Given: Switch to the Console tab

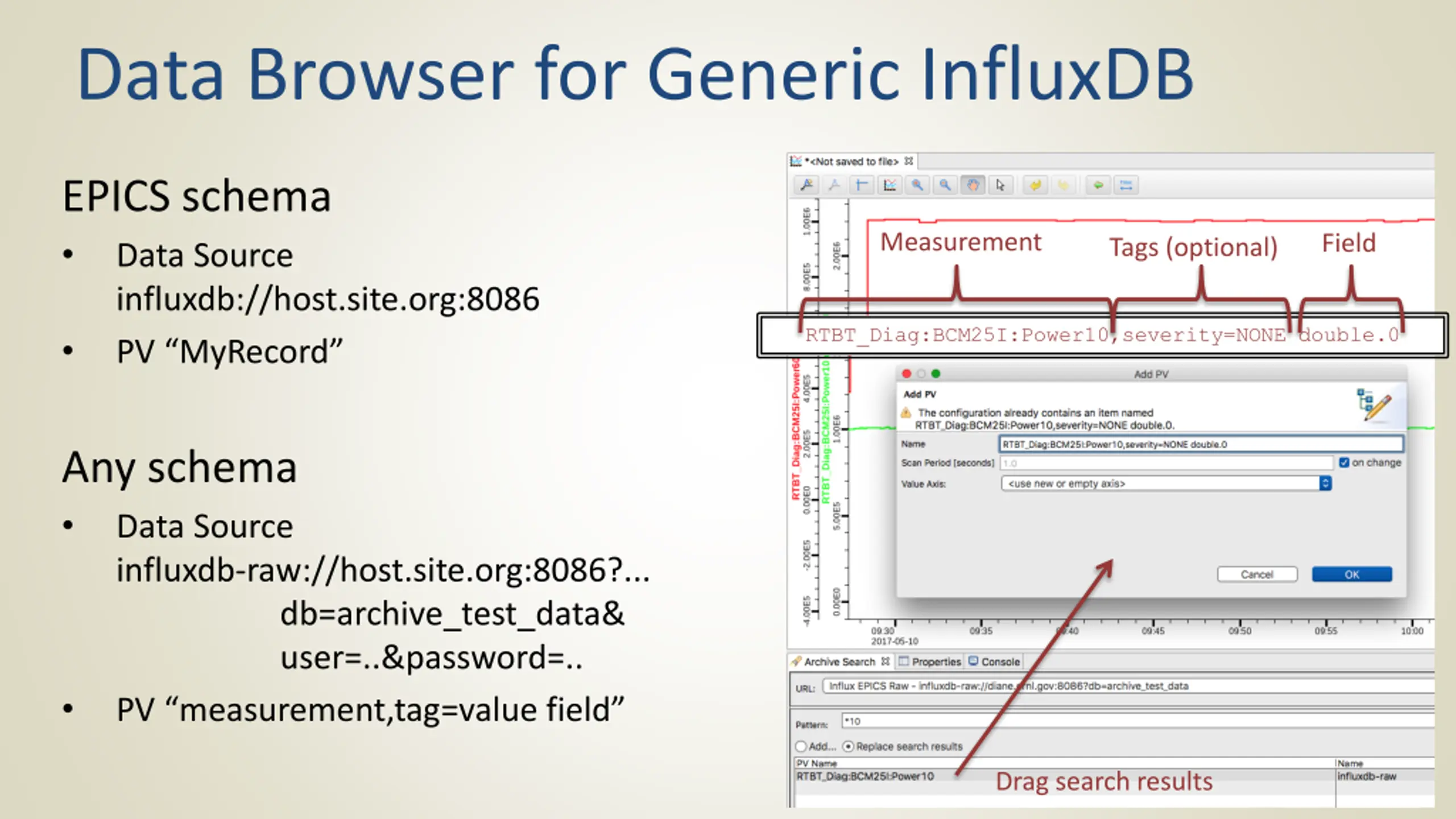Looking at the screenshot, I should (x=995, y=661).
